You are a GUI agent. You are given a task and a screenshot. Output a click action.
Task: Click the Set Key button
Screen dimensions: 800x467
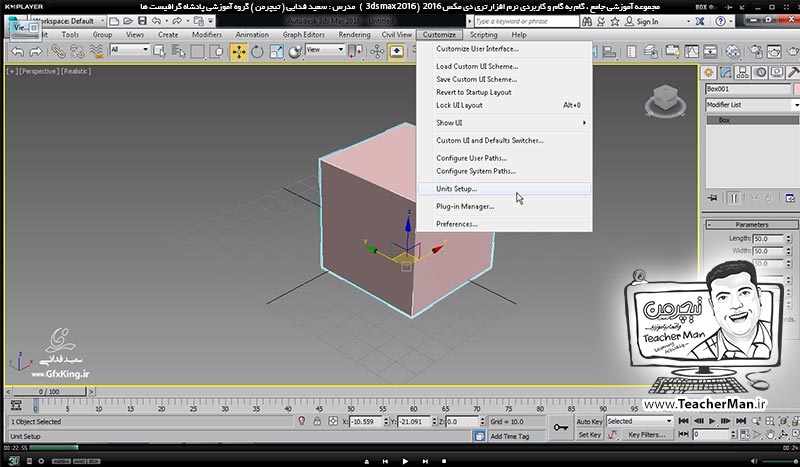click(x=589, y=435)
